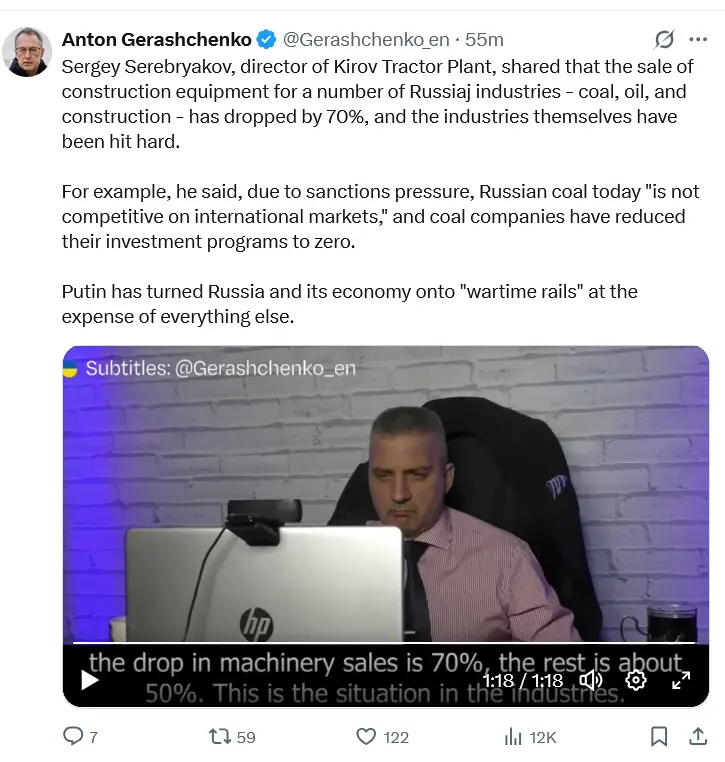Viewport: 725px width, 762px height.
Task: Click the blue verified badge
Action: point(266,39)
